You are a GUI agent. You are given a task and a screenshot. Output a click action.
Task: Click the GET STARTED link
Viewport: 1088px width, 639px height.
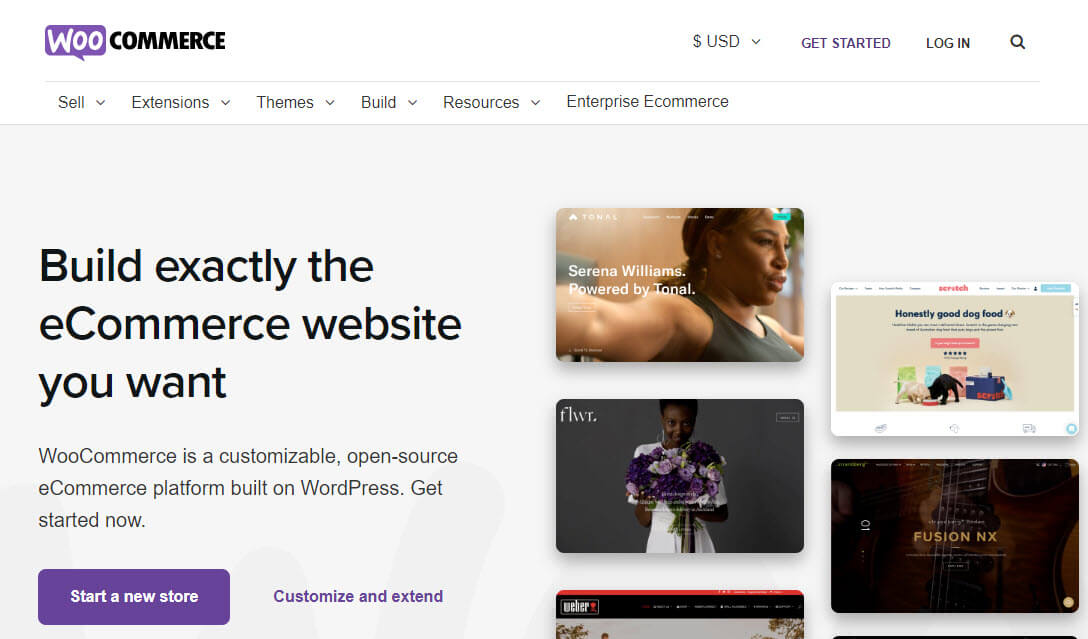coord(845,43)
